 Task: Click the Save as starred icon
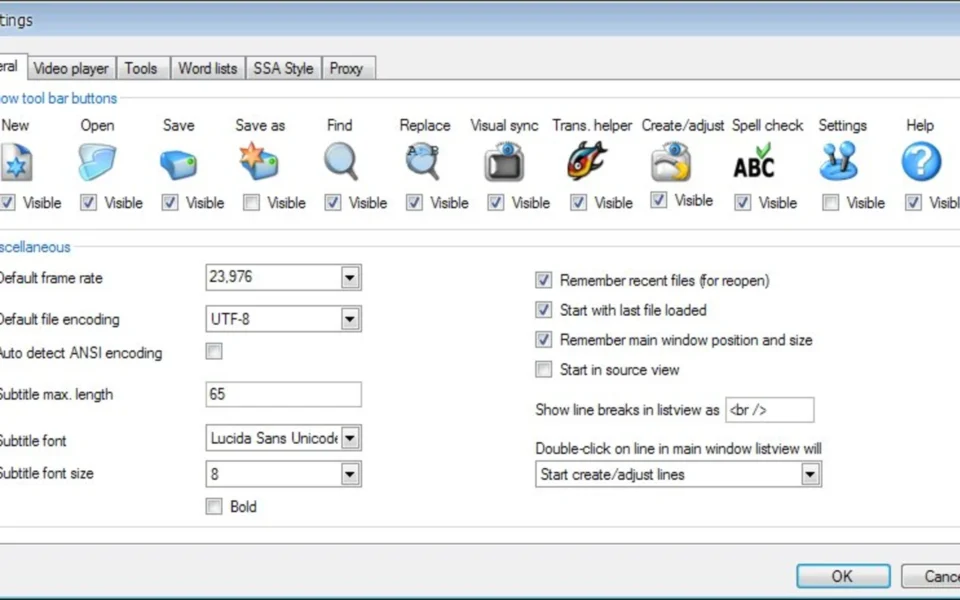pos(259,161)
